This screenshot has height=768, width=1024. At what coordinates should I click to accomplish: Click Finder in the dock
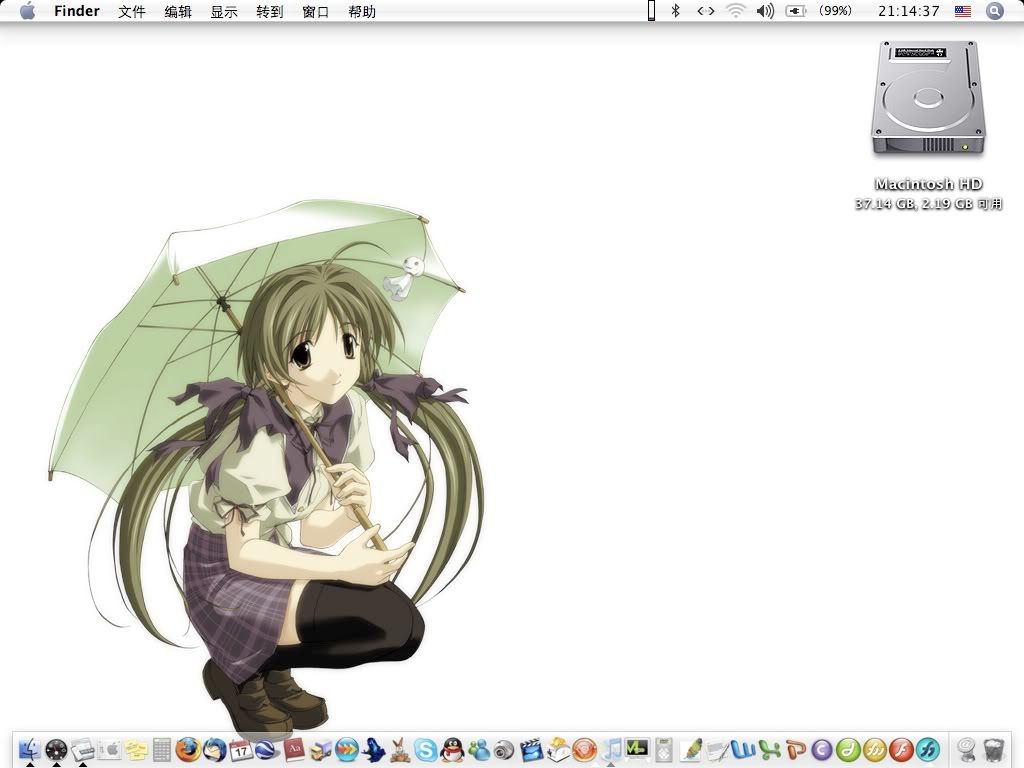30,749
